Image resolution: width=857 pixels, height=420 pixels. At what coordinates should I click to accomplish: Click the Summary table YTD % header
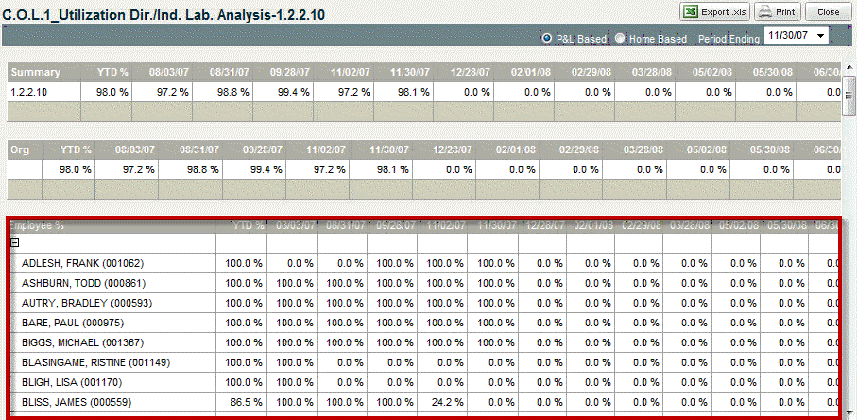click(x=110, y=73)
